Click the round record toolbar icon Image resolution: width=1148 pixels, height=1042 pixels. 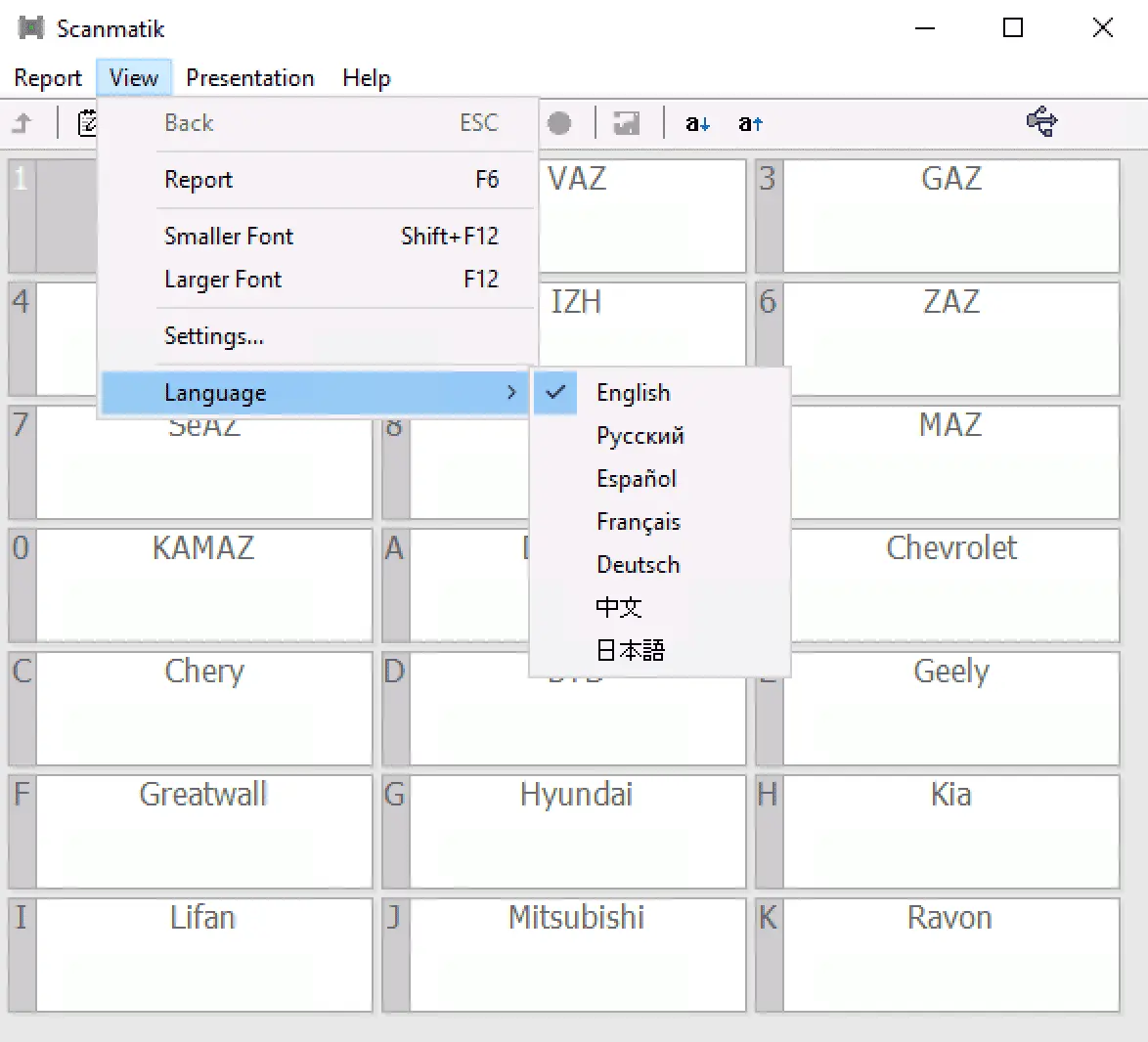click(x=559, y=123)
